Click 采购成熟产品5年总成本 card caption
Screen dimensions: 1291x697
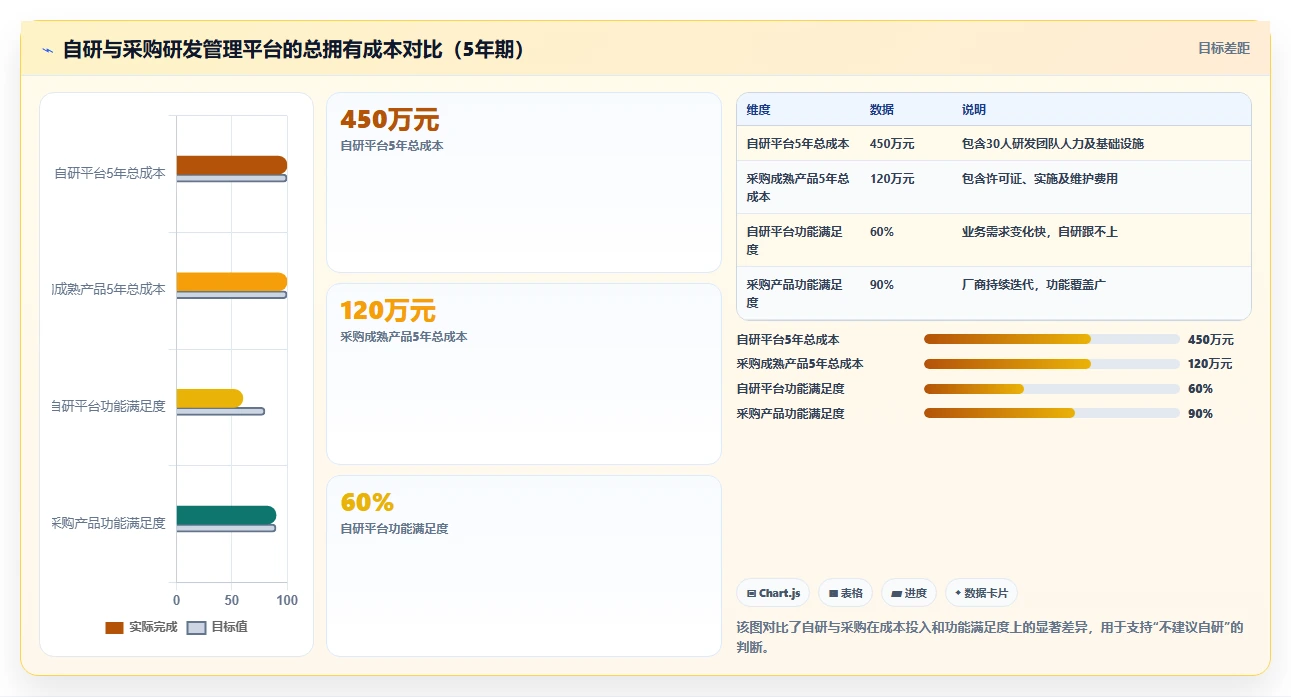(x=404, y=337)
